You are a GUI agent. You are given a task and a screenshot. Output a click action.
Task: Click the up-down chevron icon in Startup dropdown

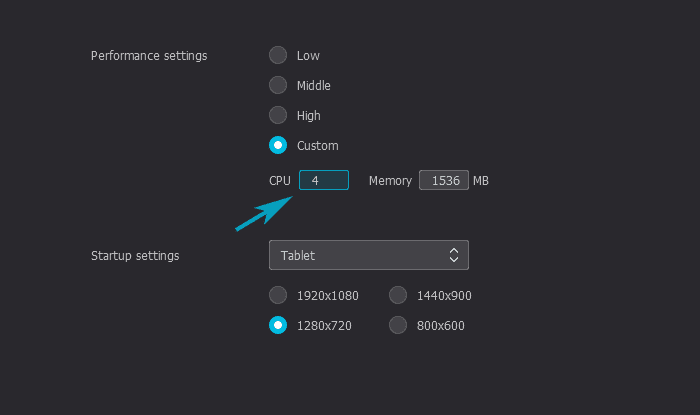point(454,255)
